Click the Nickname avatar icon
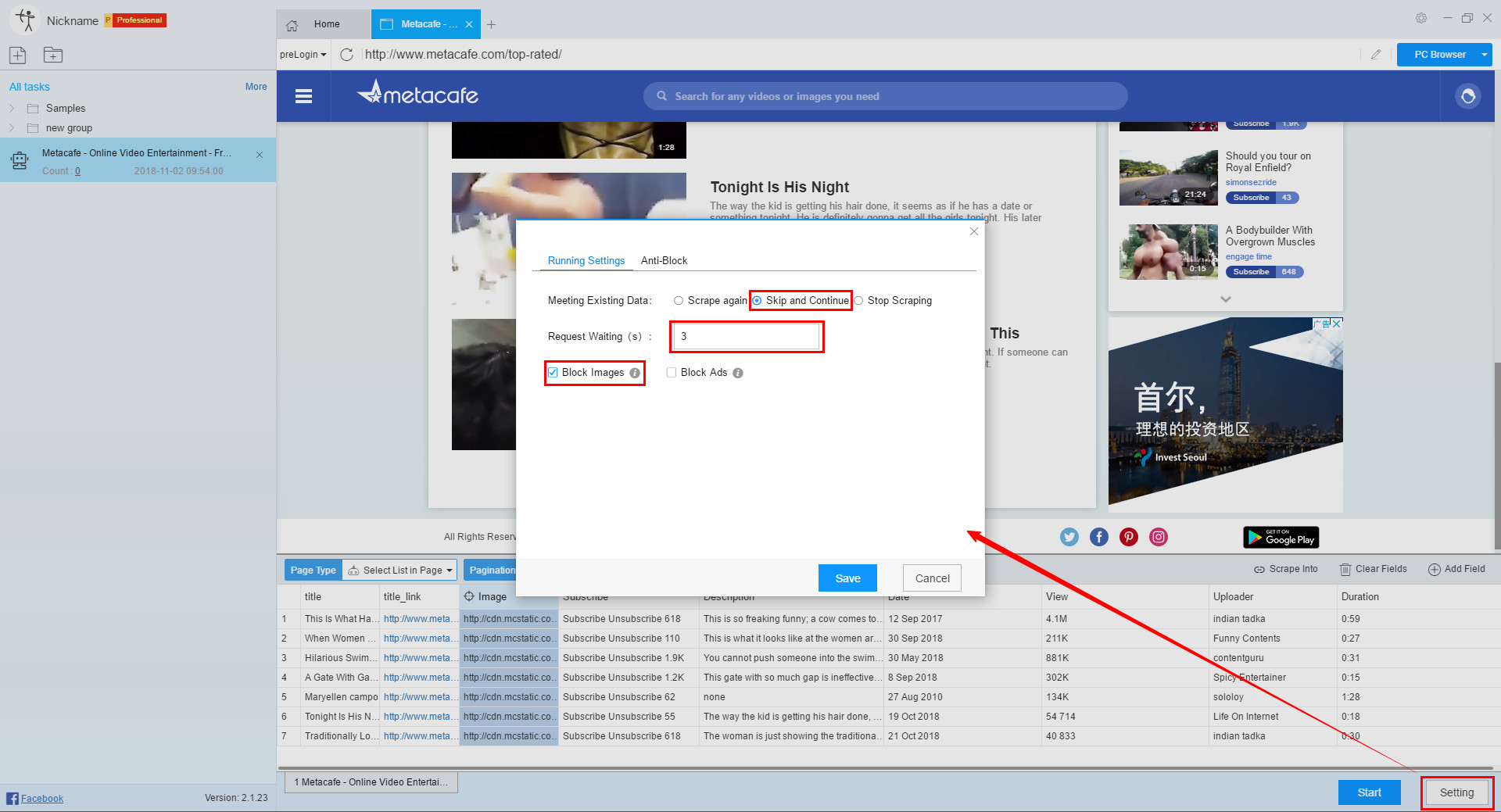Viewport: 1501px width, 812px height. click(25, 20)
